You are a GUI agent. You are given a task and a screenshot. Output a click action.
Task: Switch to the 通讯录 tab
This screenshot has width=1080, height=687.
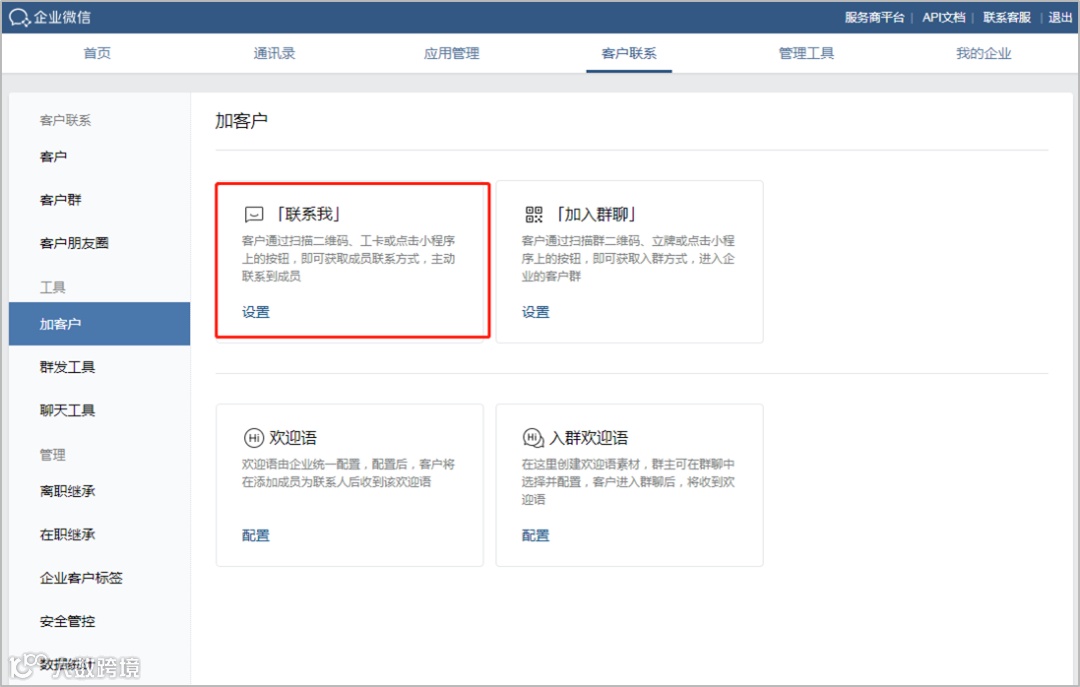(274, 53)
